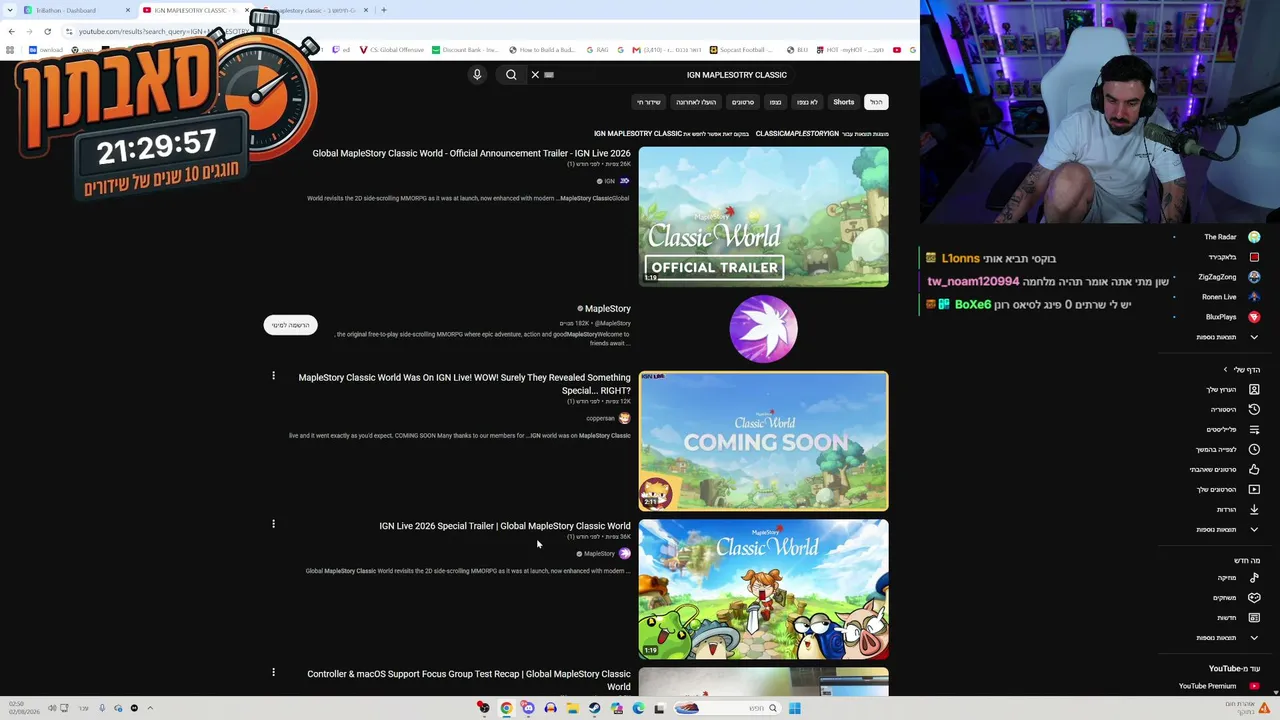Open Discord from the taskbar
Image resolution: width=1280 pixels, height=720 pixels.
point(528,708)
